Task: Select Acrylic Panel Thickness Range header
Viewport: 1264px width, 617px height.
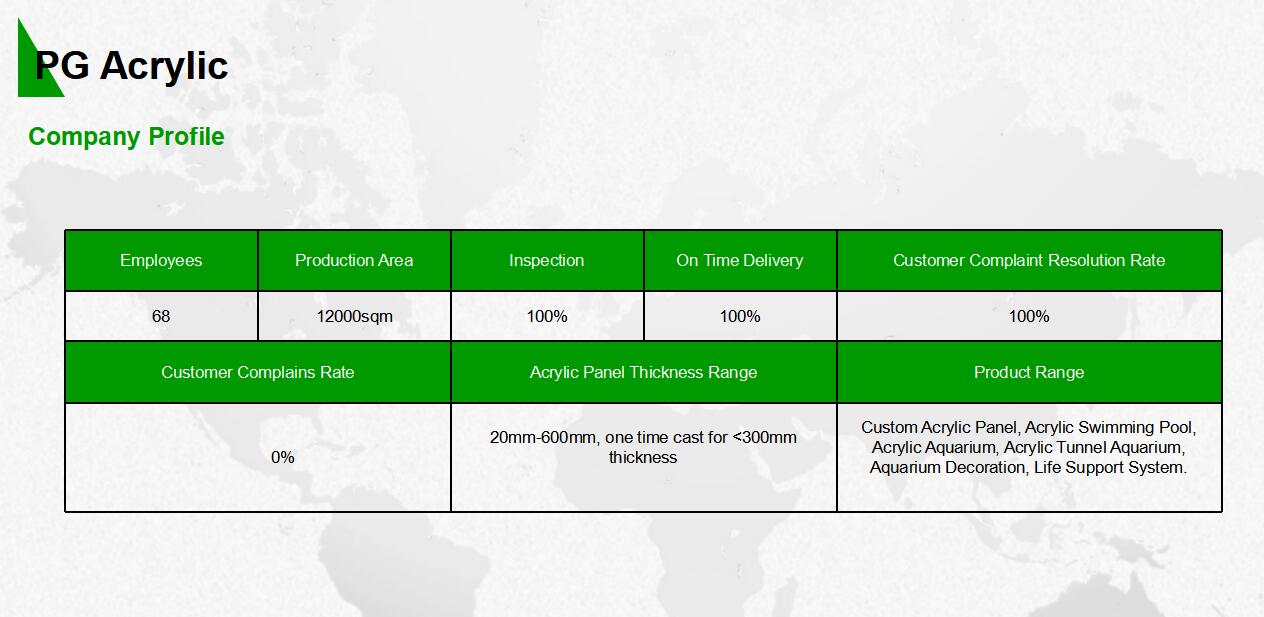Action: (644, 372)
